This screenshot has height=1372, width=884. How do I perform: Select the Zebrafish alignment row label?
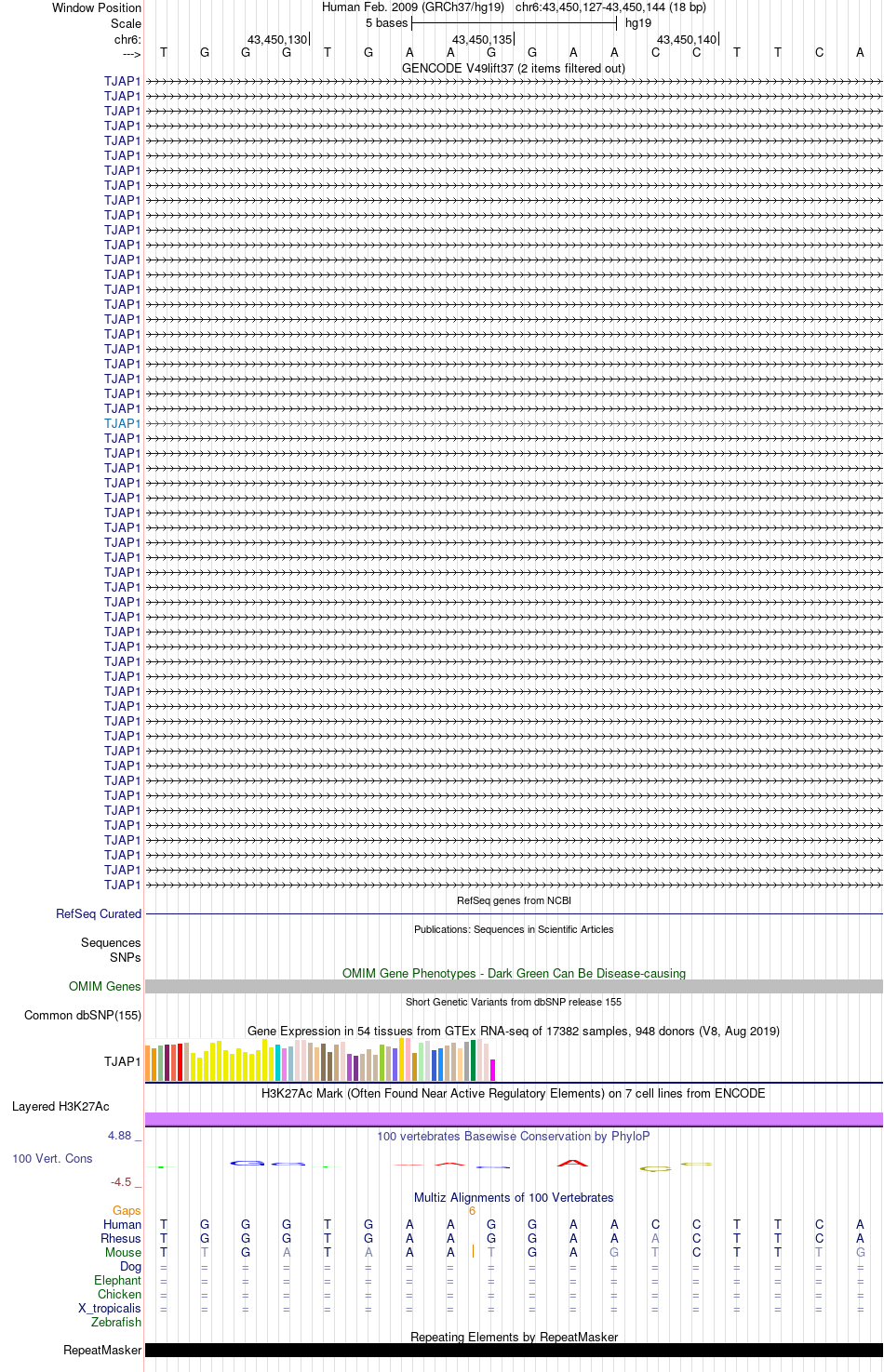click(116, 1323)
